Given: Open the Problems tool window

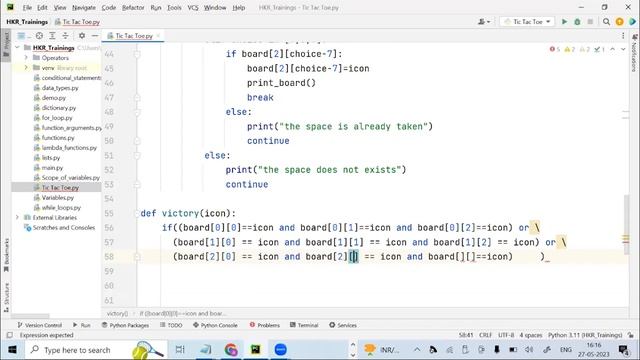Looking at the screenshot, I should tap(264, 325).
